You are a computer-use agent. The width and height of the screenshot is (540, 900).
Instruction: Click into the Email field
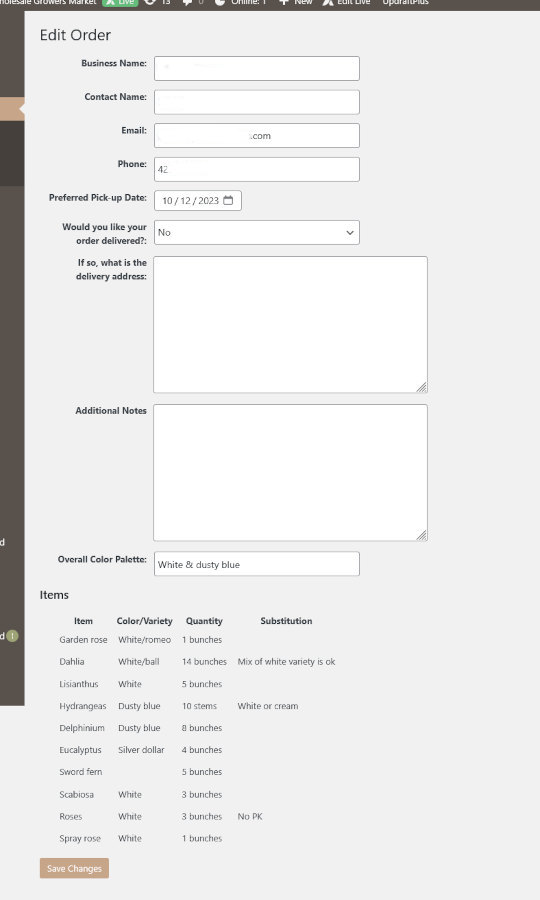(257, 135)
